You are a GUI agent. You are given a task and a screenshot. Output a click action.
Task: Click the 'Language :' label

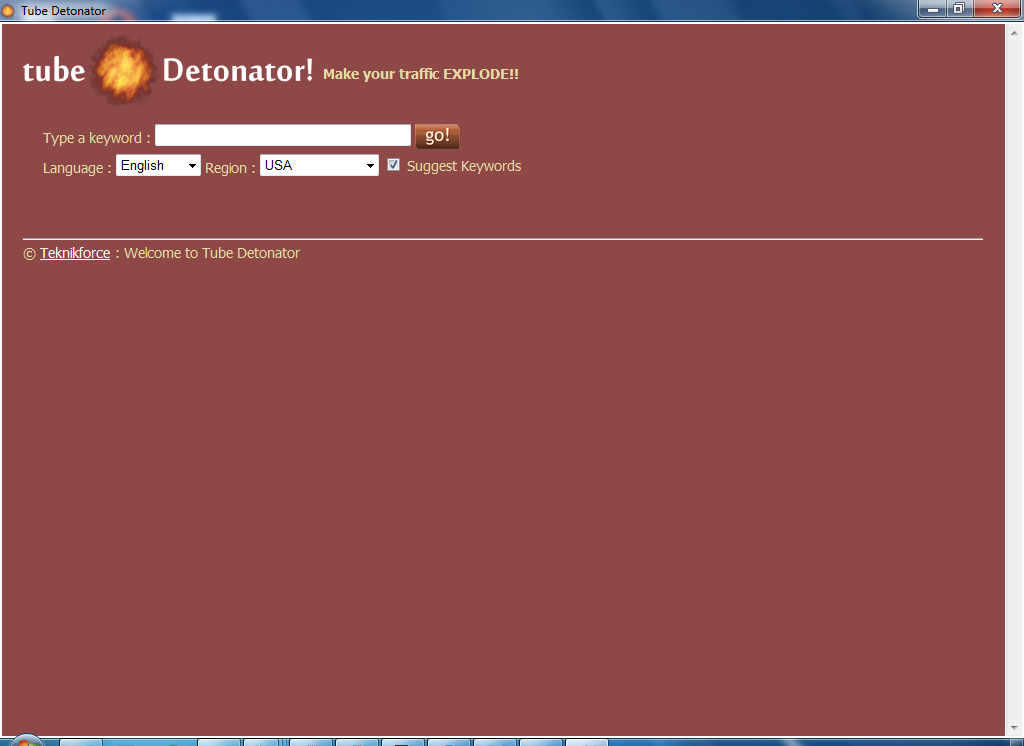77,168
